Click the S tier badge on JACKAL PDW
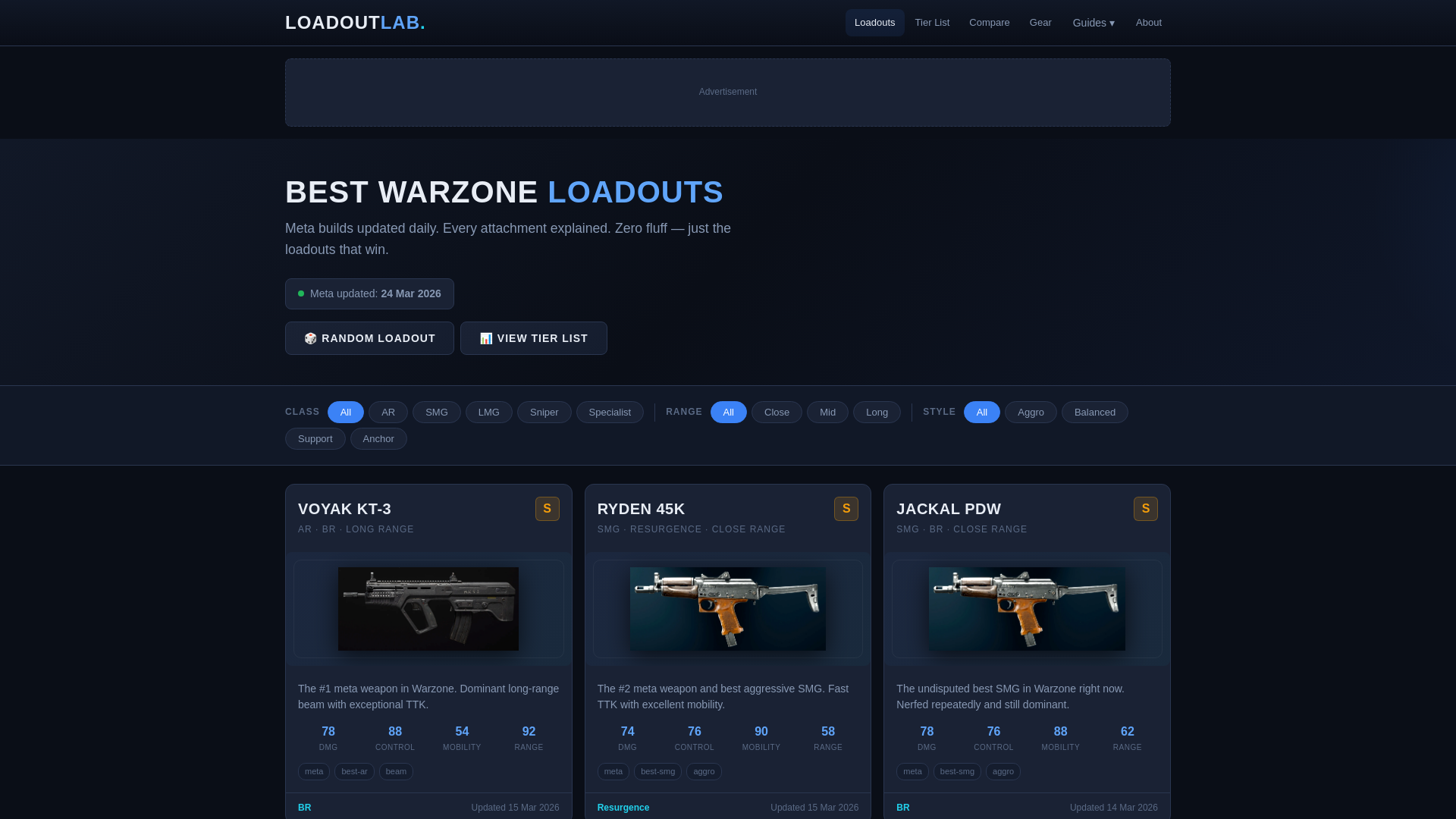The height and width of the screenshot is (819, 1456). click(x=1146, y=509)
